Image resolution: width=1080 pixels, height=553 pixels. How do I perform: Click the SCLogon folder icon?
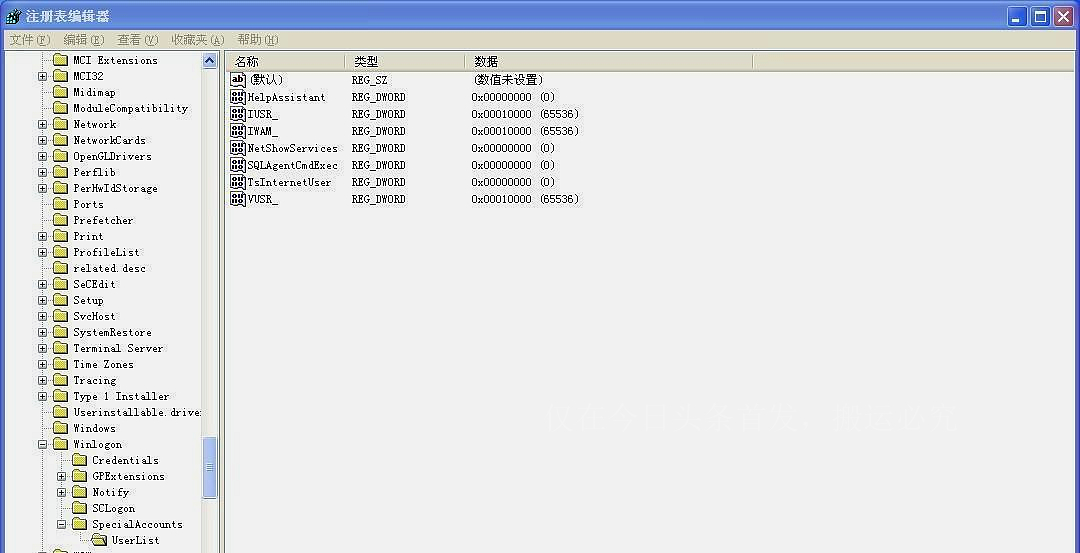(79, 508)
